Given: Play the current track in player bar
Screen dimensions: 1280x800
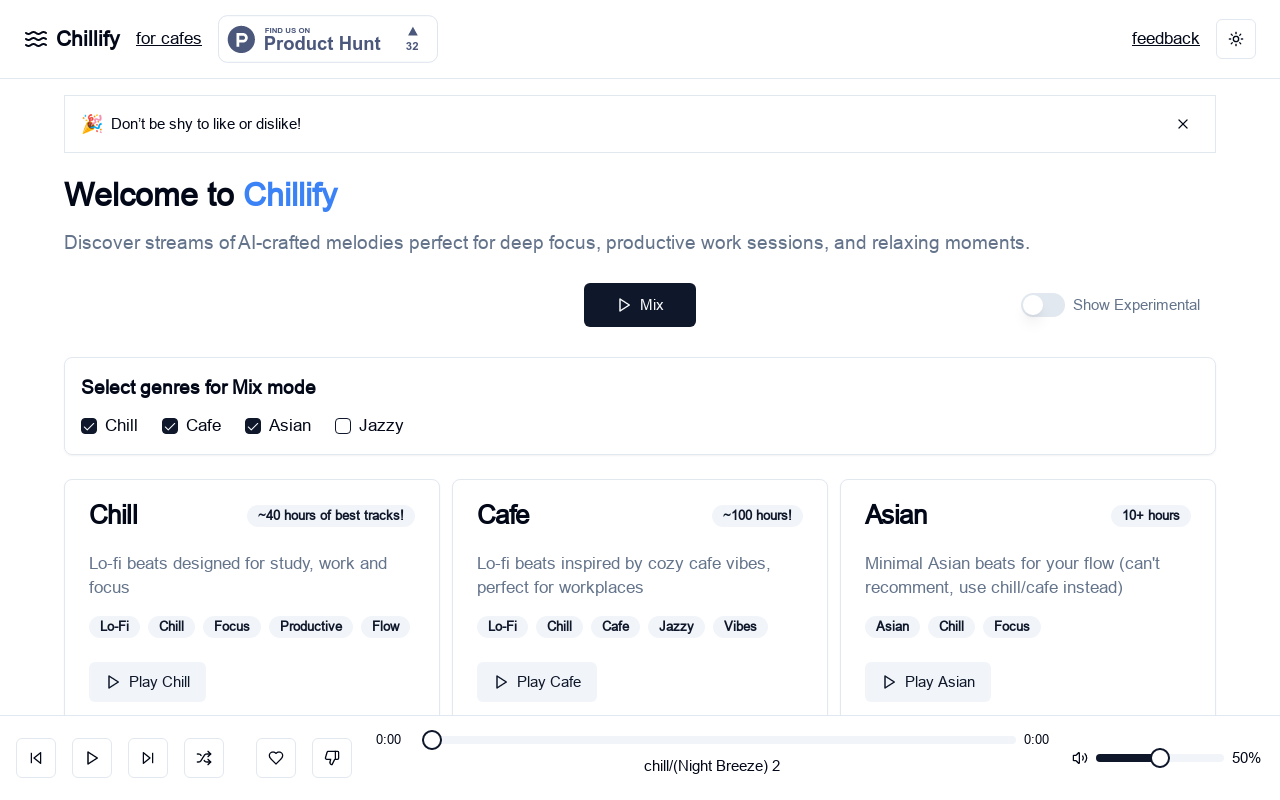Looking at the screenshot, I should pyautogui.click(x=92, y=758).
